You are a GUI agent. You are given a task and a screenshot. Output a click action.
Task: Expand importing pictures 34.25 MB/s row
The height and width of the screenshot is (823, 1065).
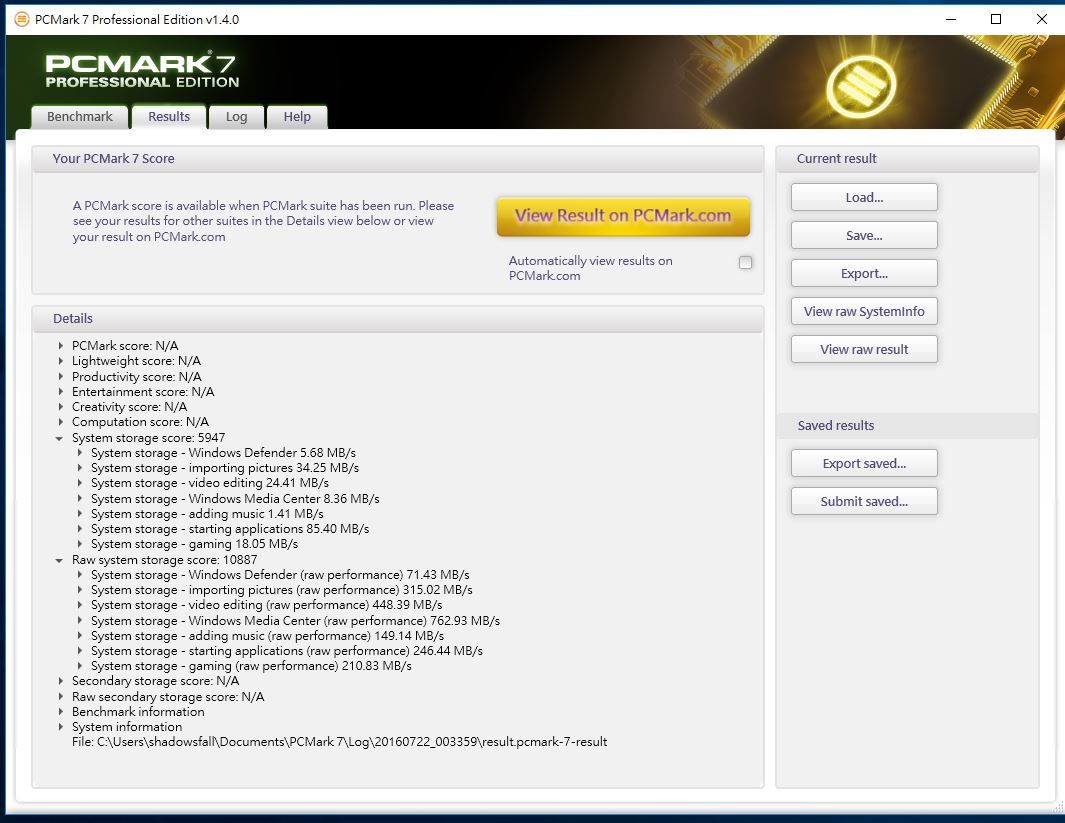tap(79, 468)
